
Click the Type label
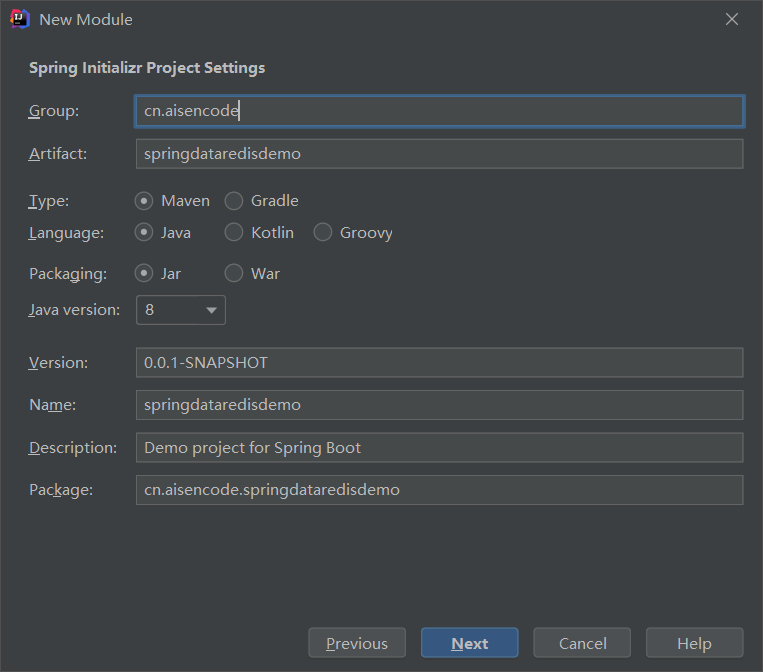[49, 201]
